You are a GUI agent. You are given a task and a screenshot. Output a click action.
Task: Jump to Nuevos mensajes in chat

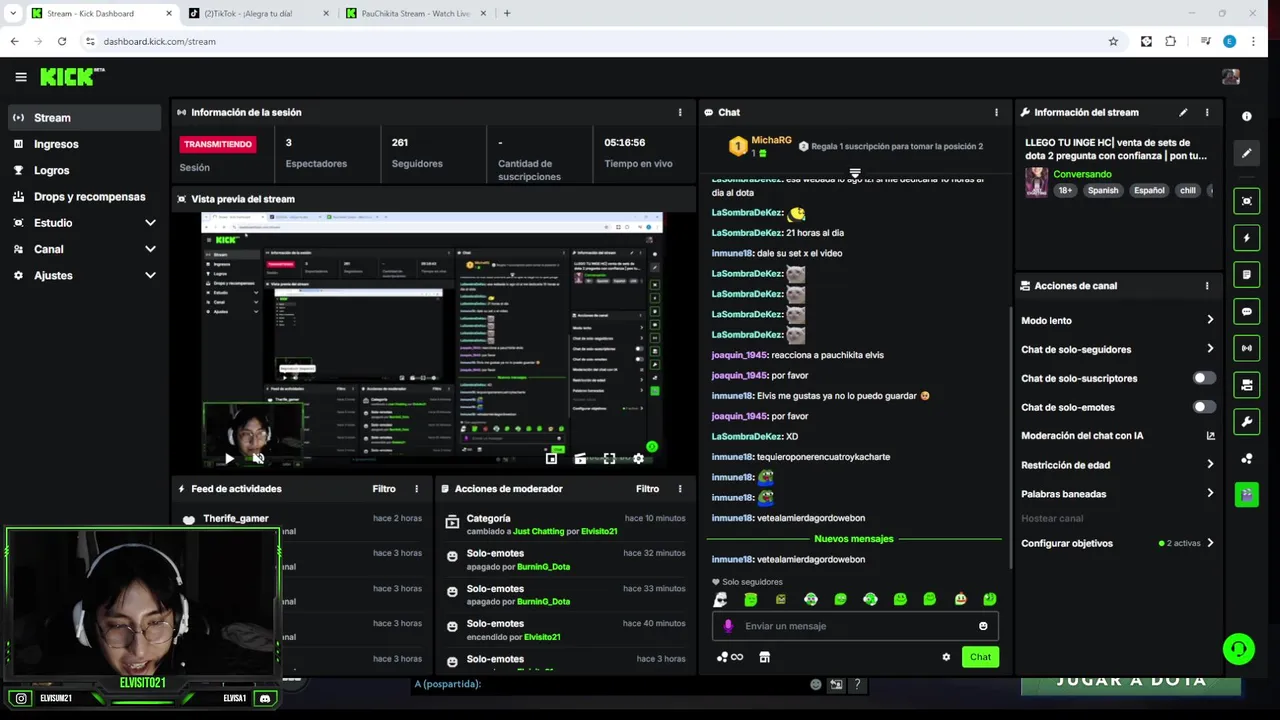coord(854,539)
